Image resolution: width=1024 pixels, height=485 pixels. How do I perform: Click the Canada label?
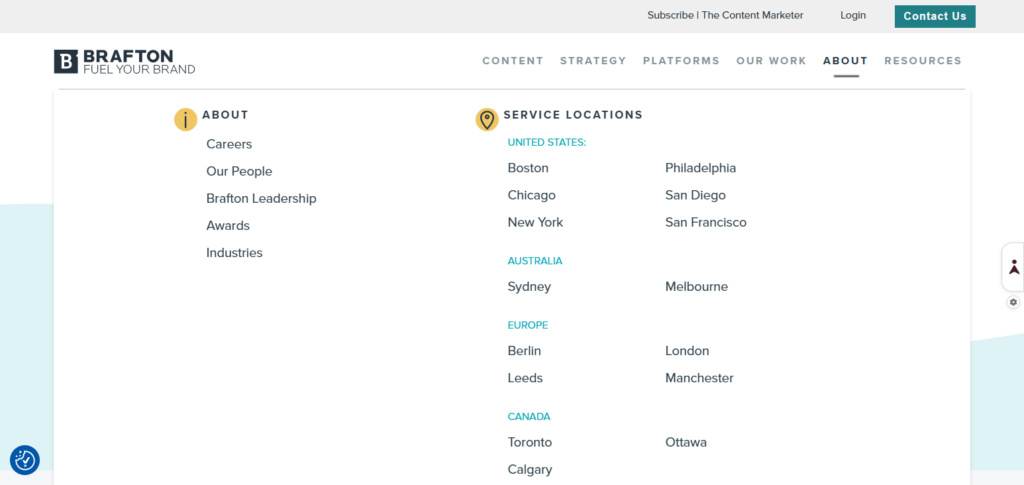coord(529,416)
